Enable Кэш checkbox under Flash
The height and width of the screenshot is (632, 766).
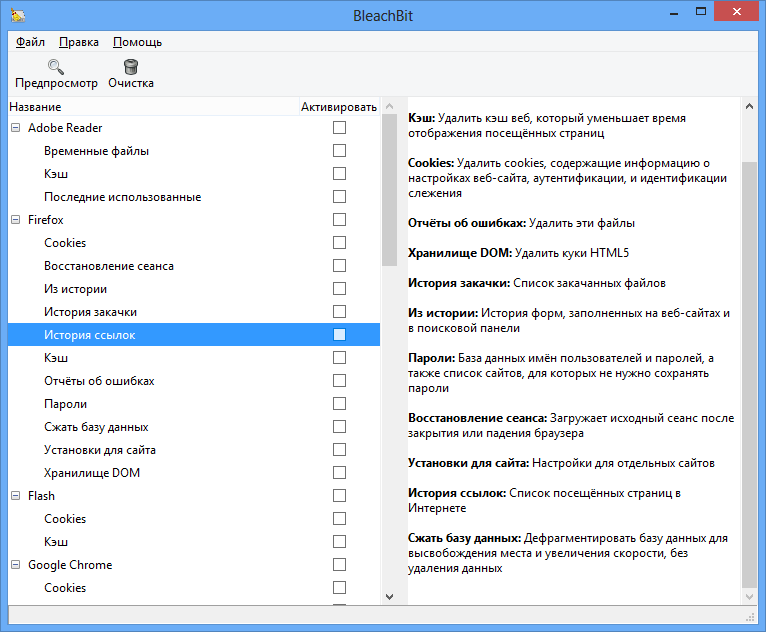click(x=340, y=542)
